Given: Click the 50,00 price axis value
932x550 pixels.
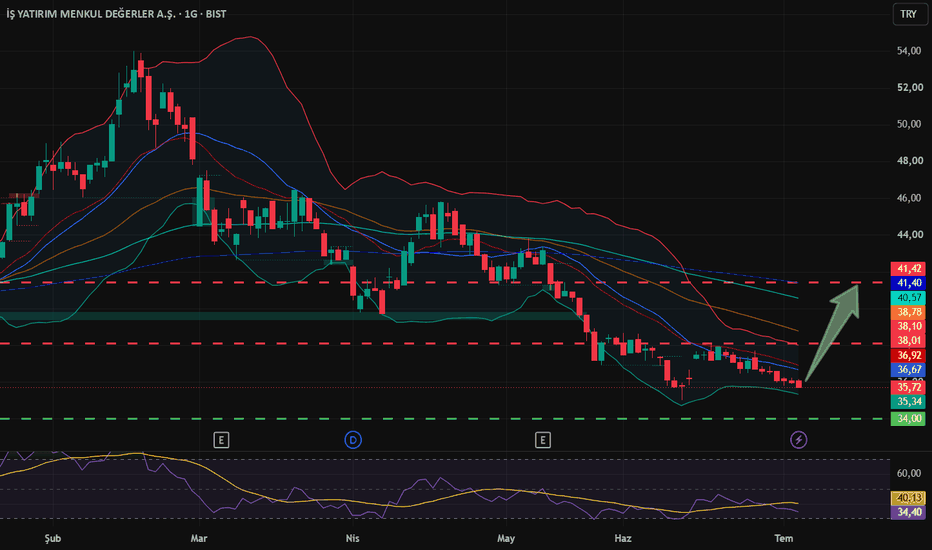Looking at the screenshot, I should [909, 124].
